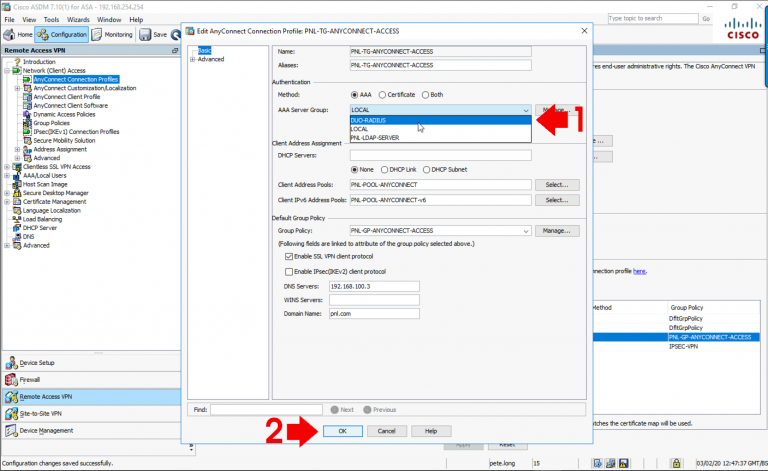Click the IPsec(IKEv1) Connection Profiles icon
The image size is (768, 471).
click(x=27, y=132)
